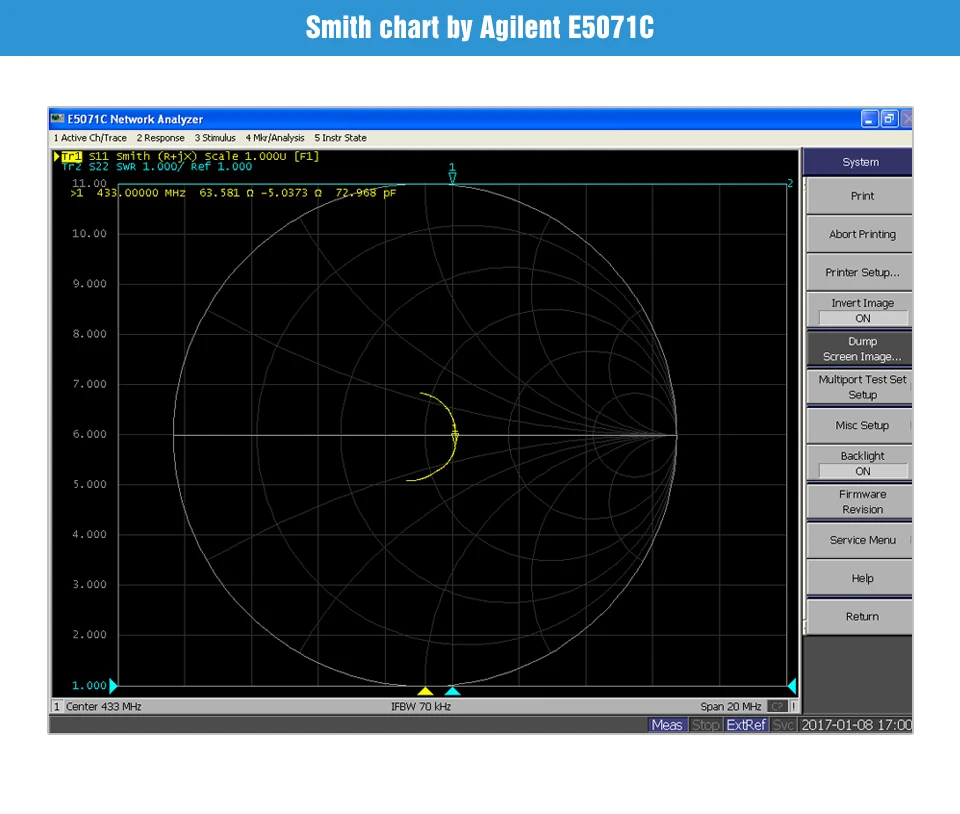This screenshot has width=960, height=814.
Task: Click the ExtRef status indicator
Action: tap(746, 725)
